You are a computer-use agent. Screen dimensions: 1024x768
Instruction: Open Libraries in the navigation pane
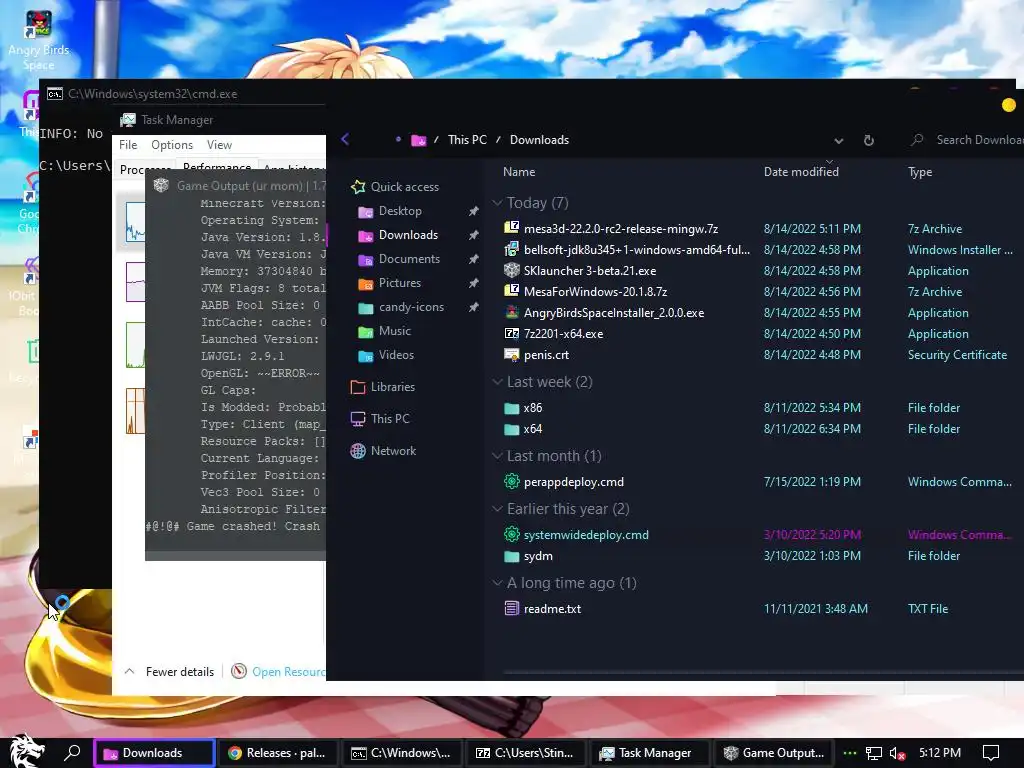coord(383,387)
